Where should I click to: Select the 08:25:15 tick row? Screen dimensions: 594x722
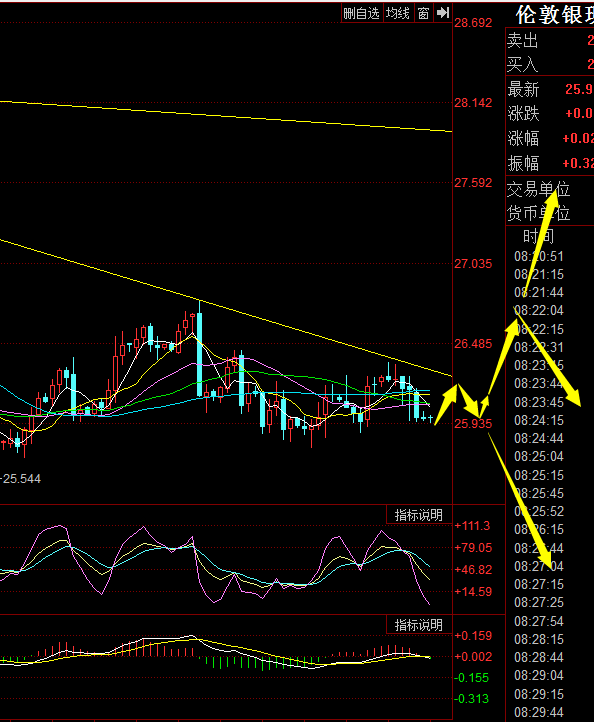539,475
